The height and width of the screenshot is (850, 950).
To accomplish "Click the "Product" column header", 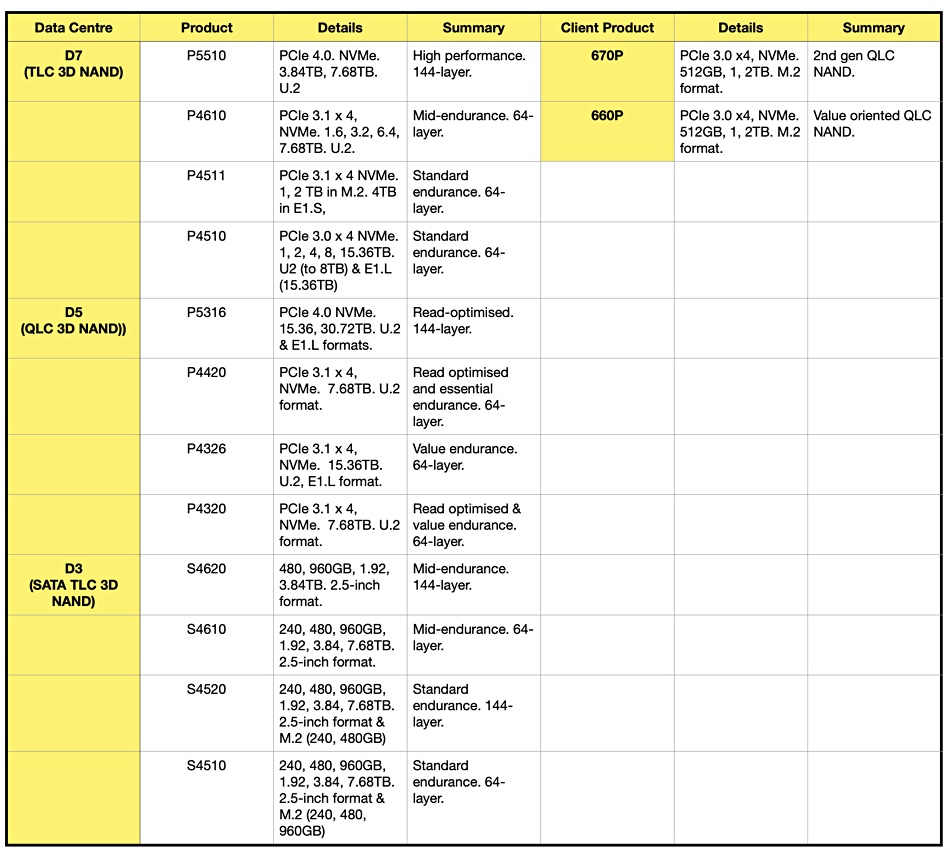I will pos(207,28).
